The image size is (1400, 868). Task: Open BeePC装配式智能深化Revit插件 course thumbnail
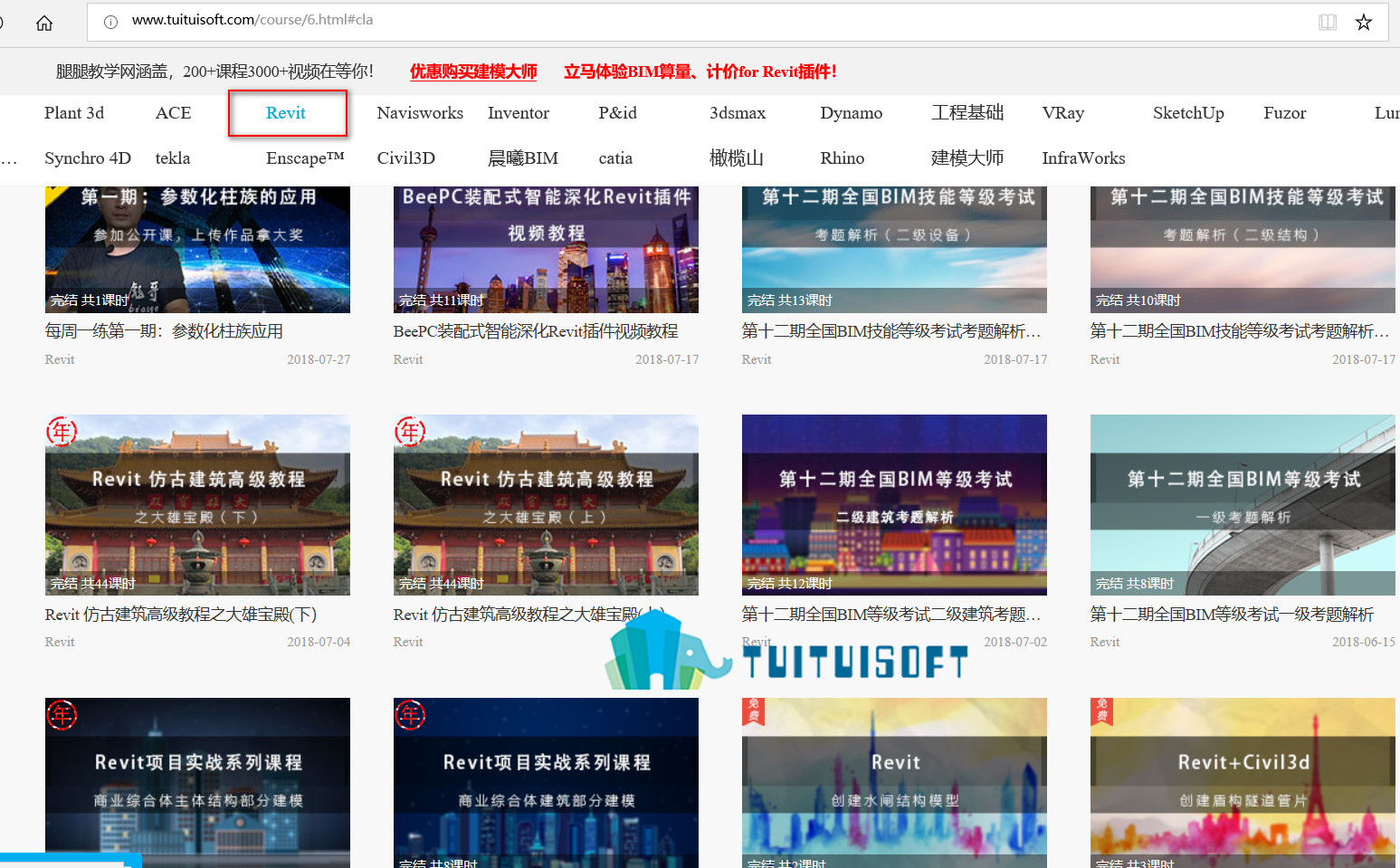(546, 250)
